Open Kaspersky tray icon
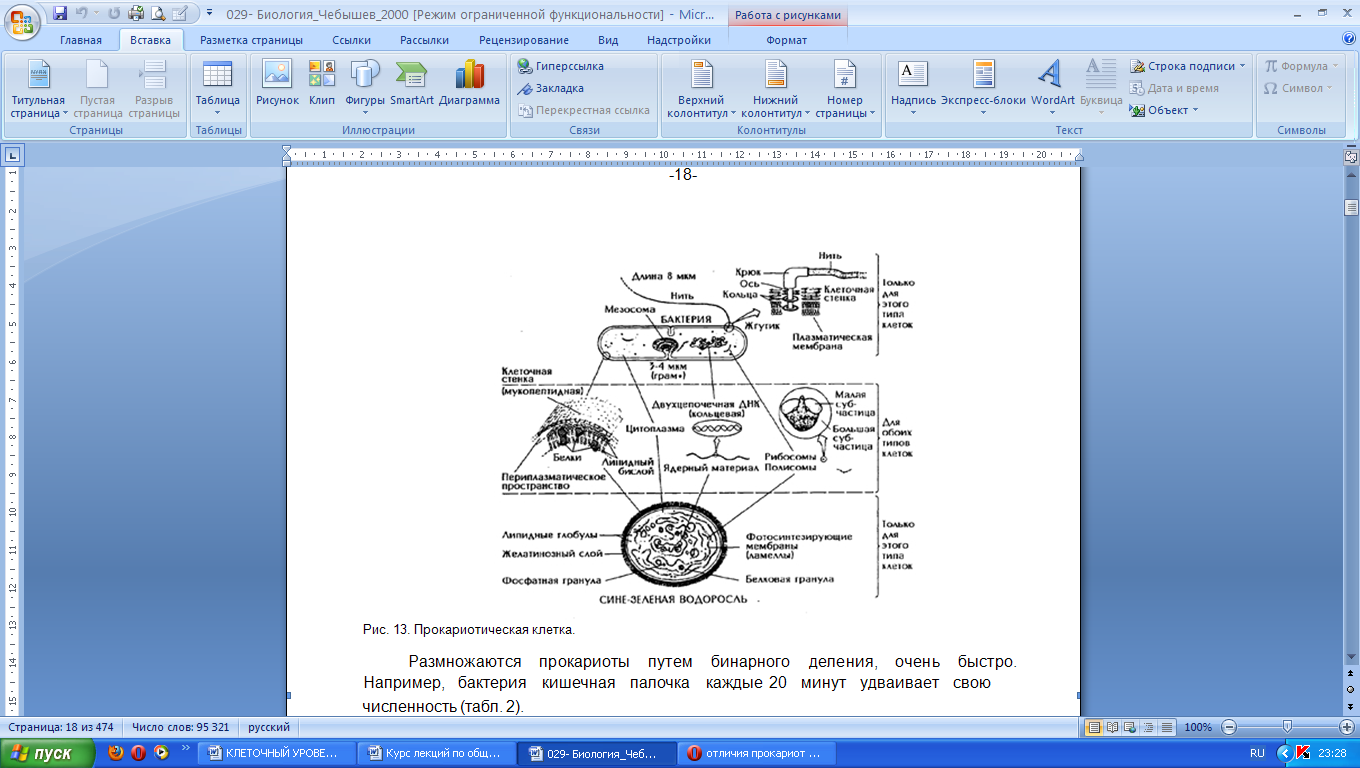Image resolution: width=1360 pixels, height=768 pixels. [1302, 753]
